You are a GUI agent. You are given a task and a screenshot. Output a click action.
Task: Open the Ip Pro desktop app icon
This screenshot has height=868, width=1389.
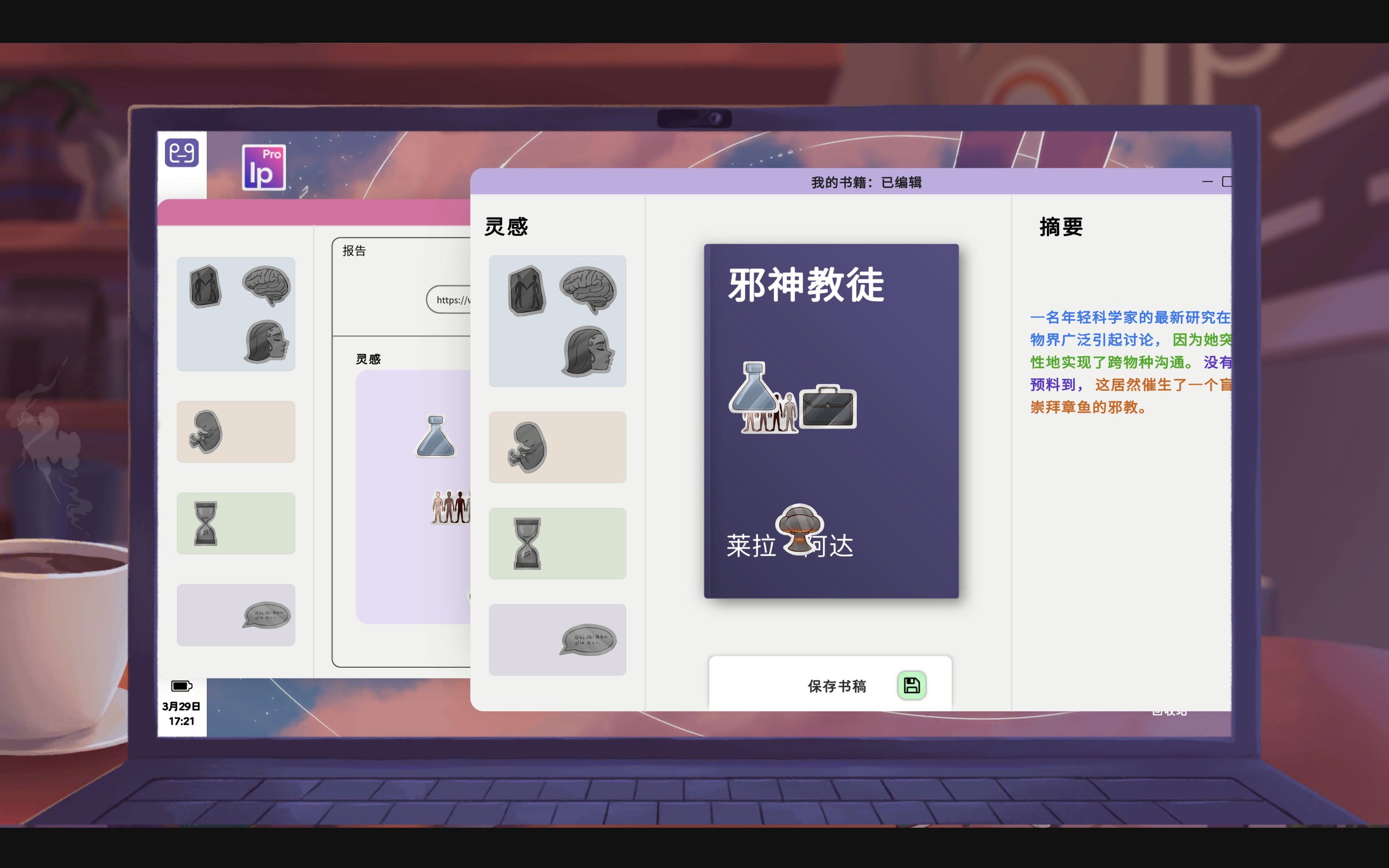(x=264, y=168)
